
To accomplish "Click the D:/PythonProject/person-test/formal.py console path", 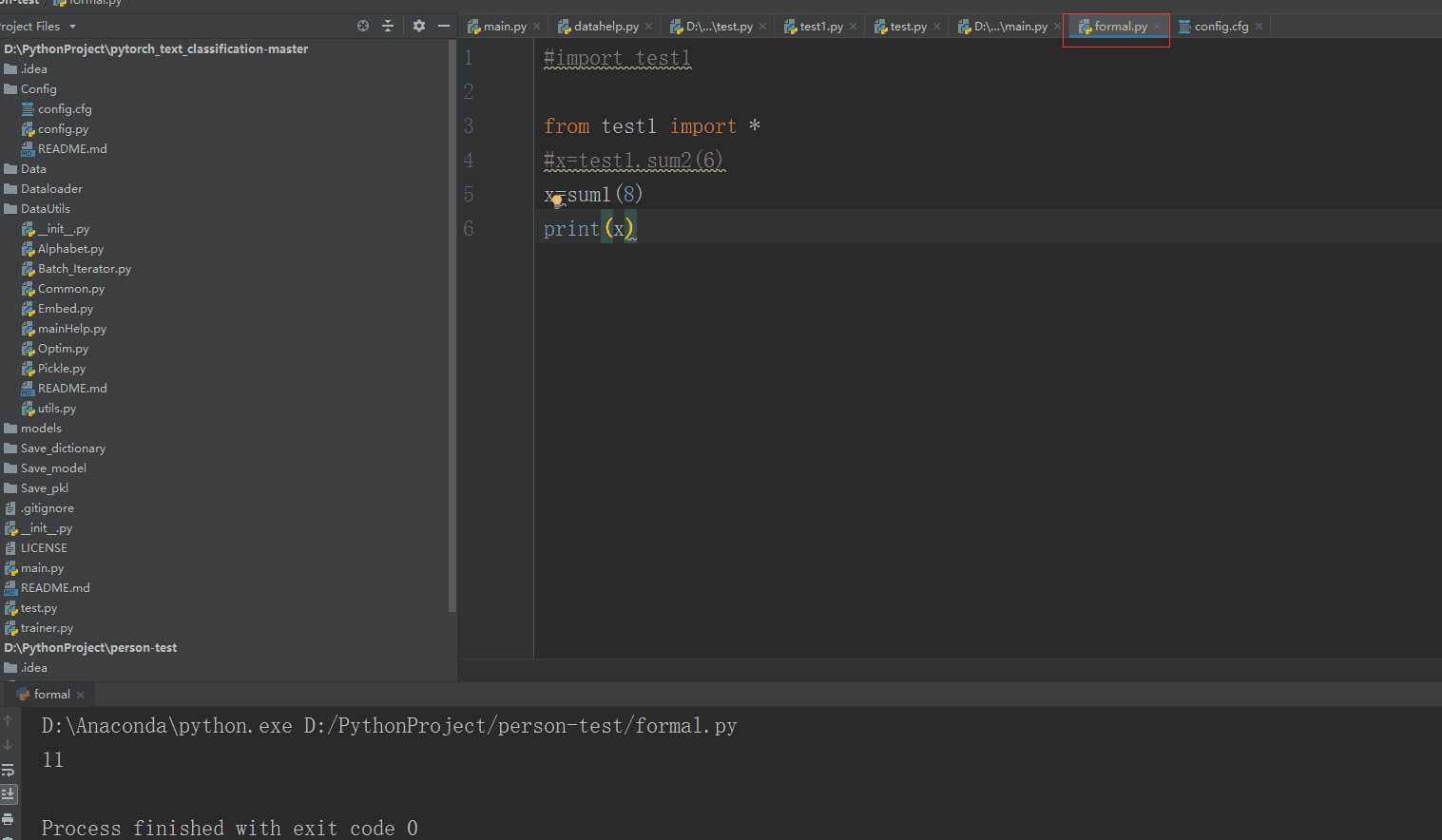I will point(520,726).
